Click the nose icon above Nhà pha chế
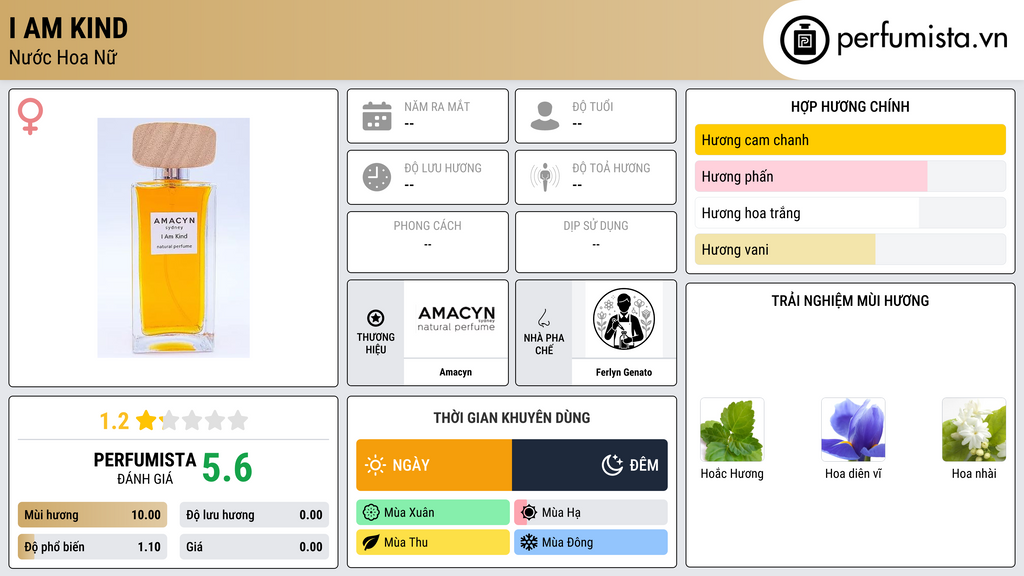1024x576 pixels. [x=543, y=318]
